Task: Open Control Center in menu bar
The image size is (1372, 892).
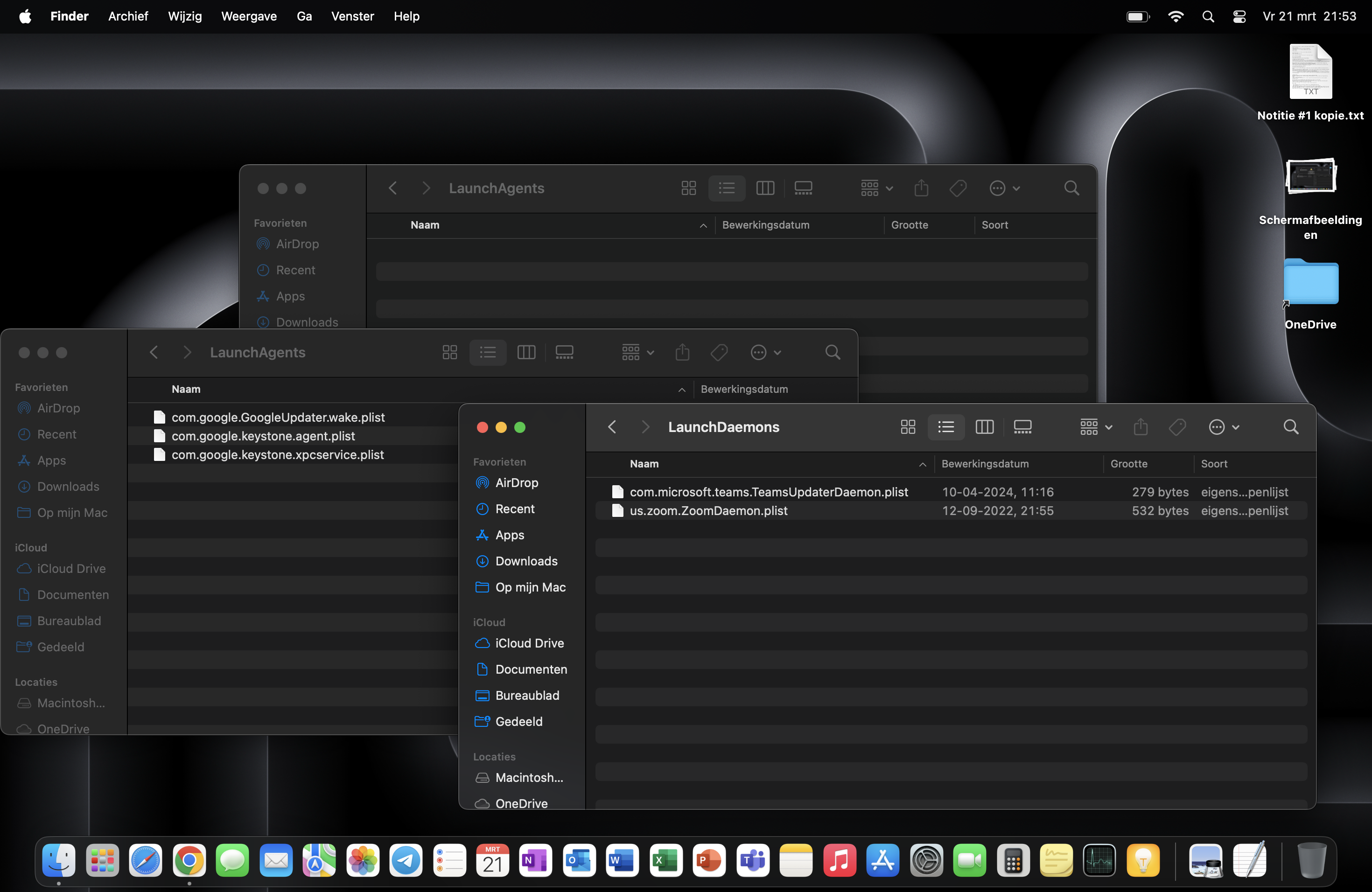Action: pos(1239,16)
